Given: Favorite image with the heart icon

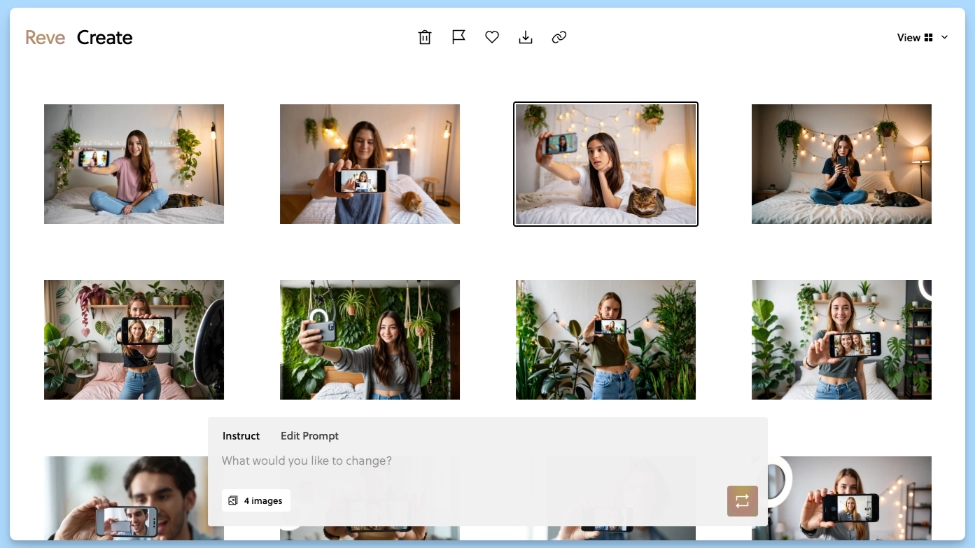Looking at the screenshot, I should (492, 37).
